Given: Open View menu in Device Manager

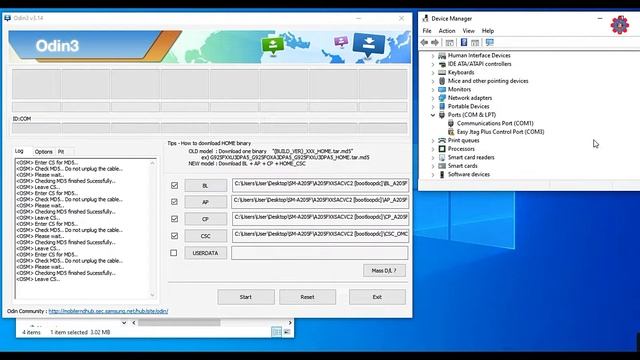Looking at the screenshot, I should 469,31.
